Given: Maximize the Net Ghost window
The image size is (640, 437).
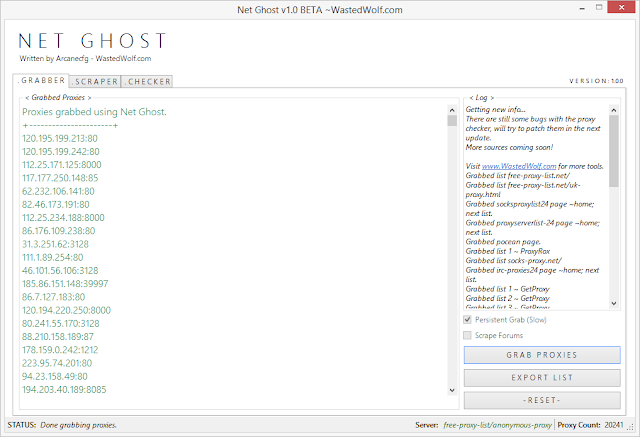Looking at the screenshot, I should pyautogui.click(x=599, y=7).
